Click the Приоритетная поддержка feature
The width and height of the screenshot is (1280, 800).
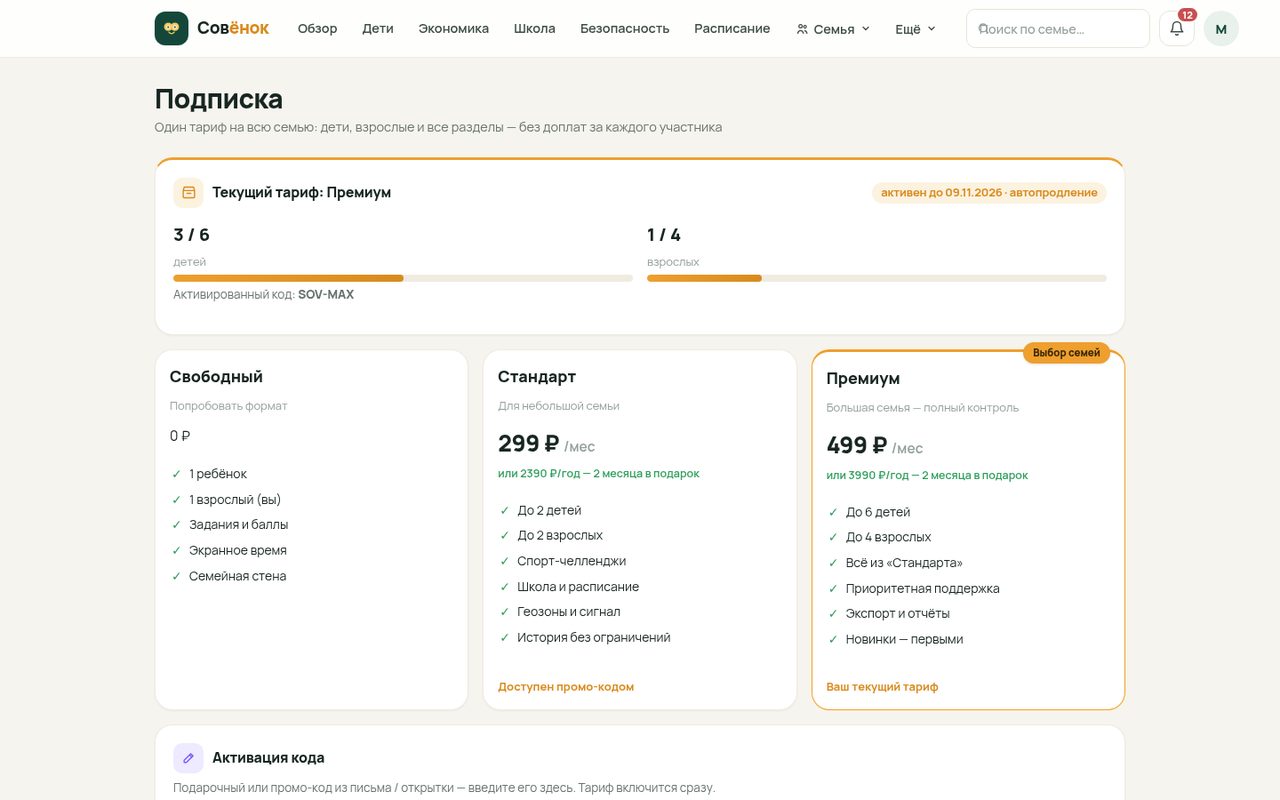click(x=922, y=589)
